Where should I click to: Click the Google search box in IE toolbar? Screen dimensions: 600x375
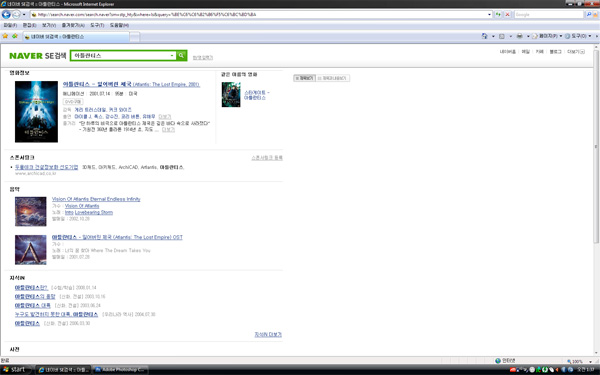tap(549, 15)
